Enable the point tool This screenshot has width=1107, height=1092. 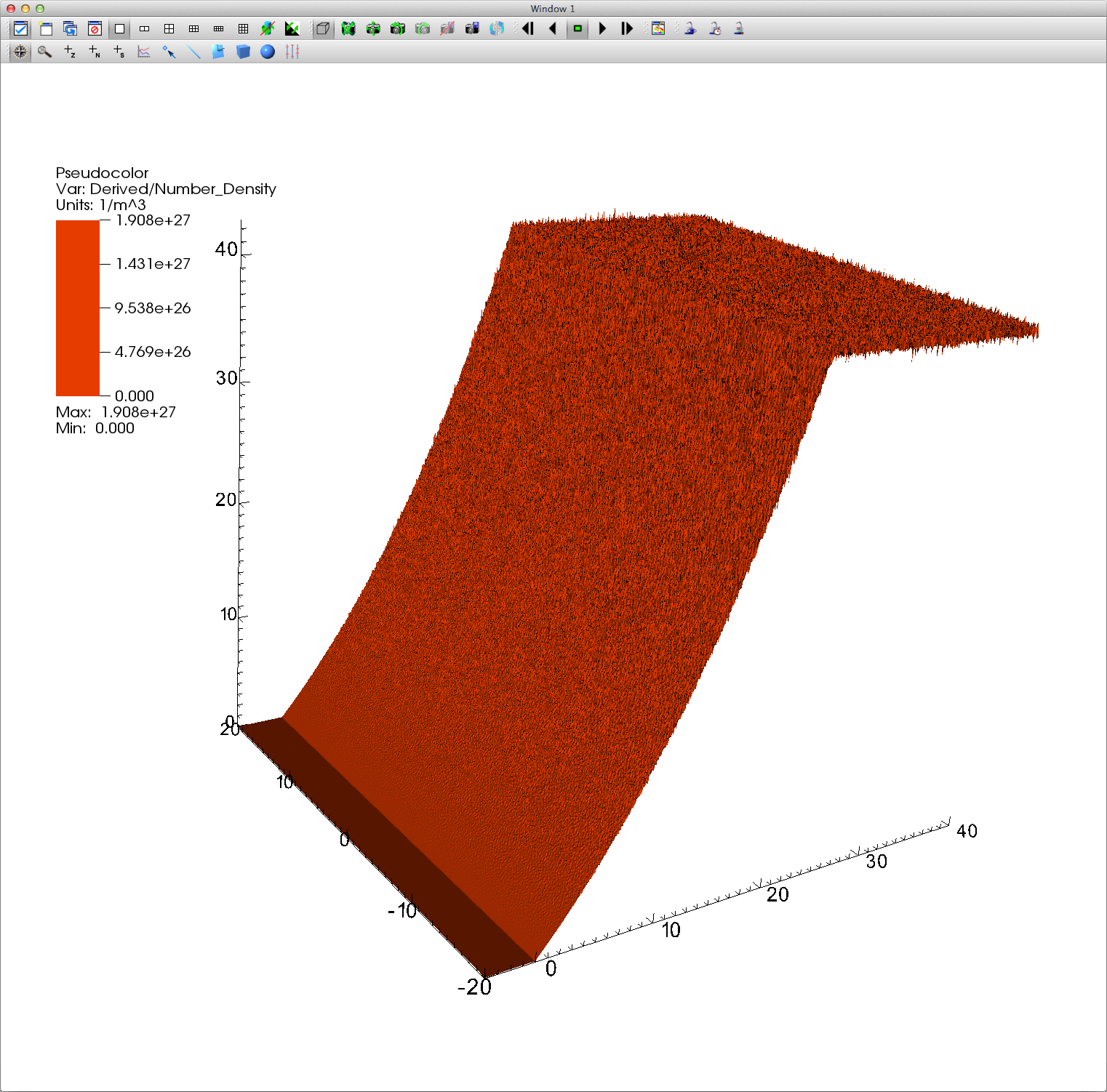[169, 52]
